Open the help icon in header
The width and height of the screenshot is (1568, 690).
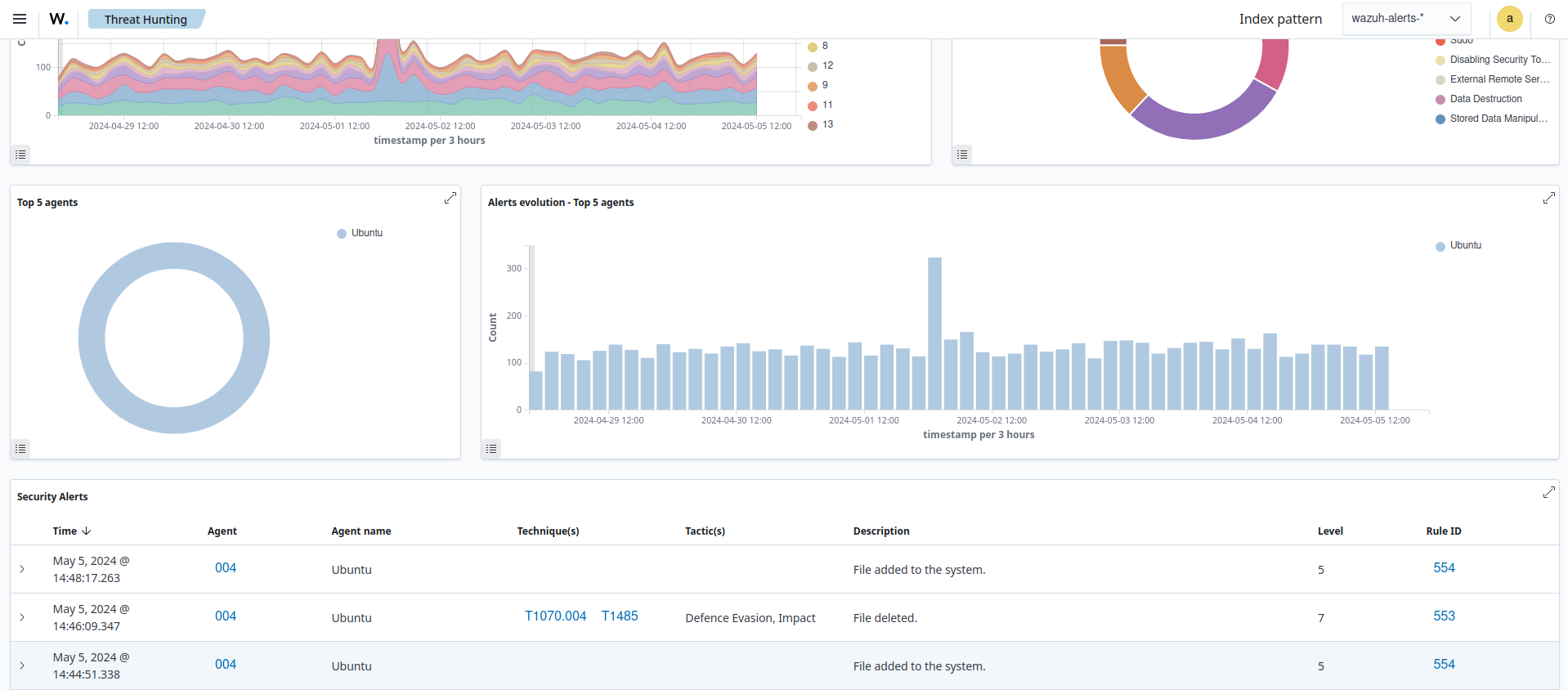[x=1549, y=19]
